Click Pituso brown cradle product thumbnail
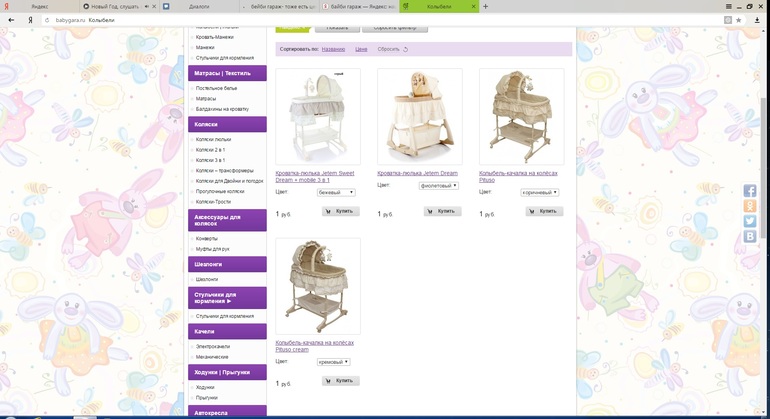The height and width of the screenshot is (419, 770). (x=522, y=116)
